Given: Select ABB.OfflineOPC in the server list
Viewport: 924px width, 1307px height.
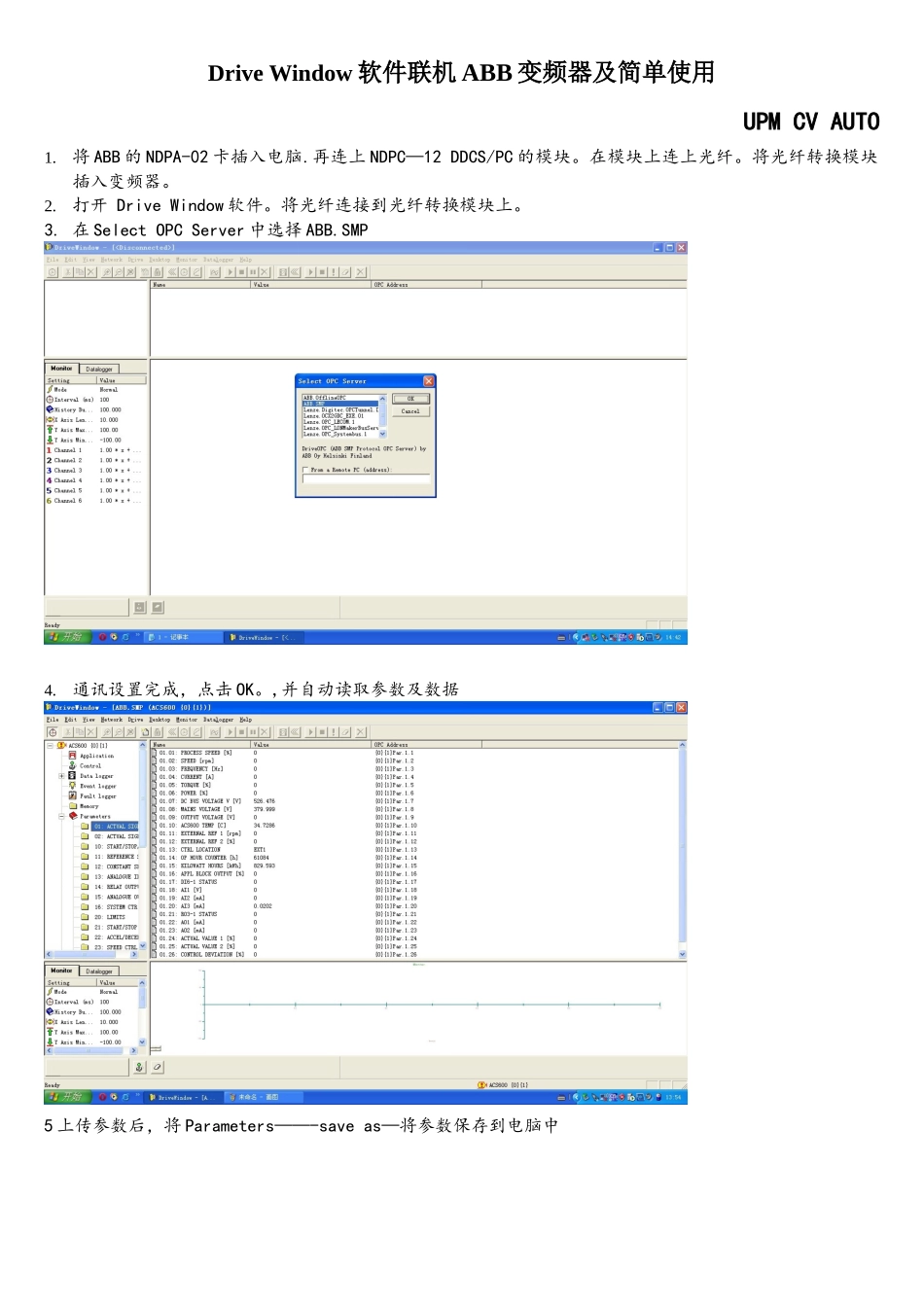Looking at the screenshot, I should [x=339, y=398].
